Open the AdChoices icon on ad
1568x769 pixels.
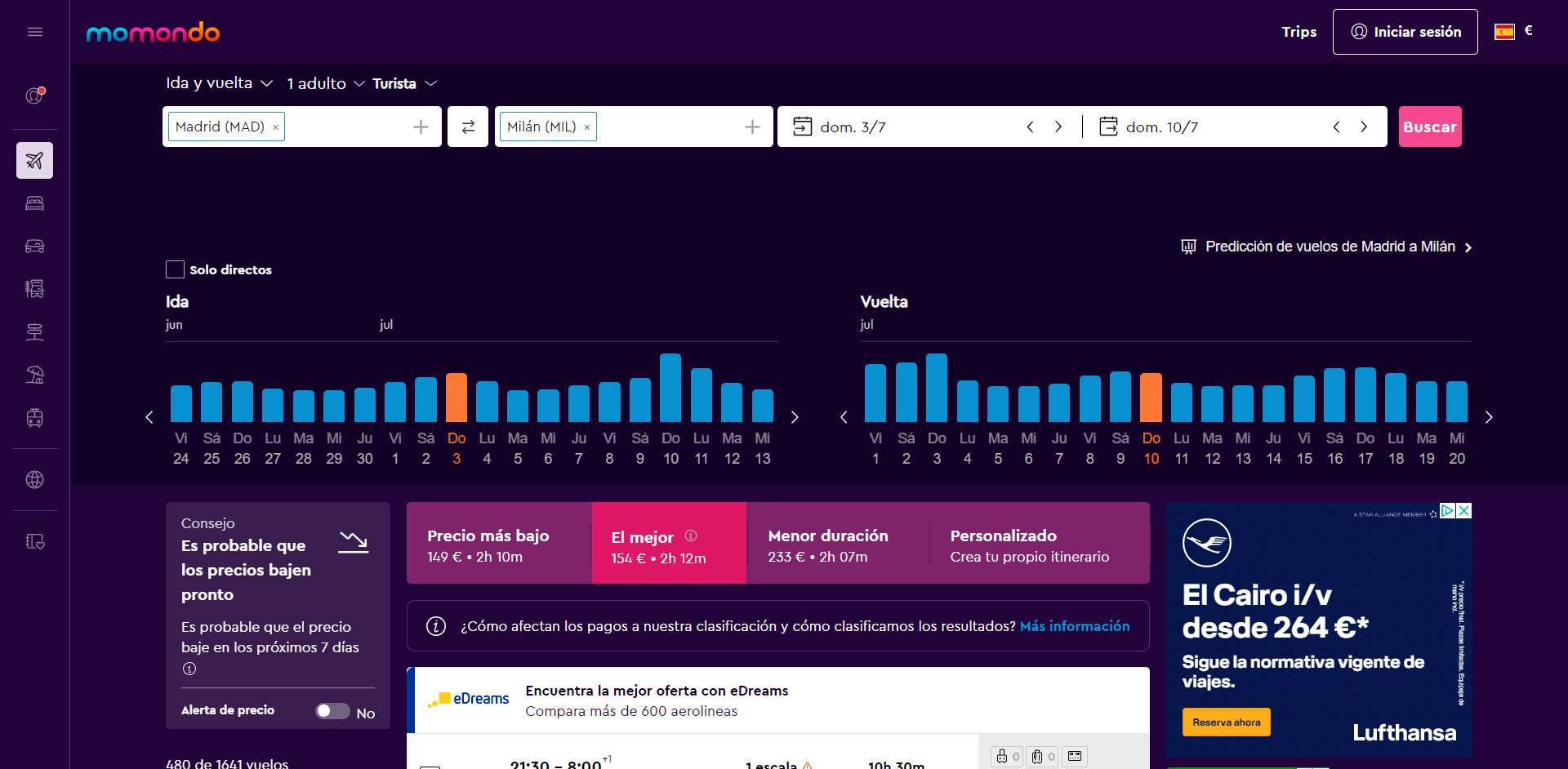tap(1447, 510)
